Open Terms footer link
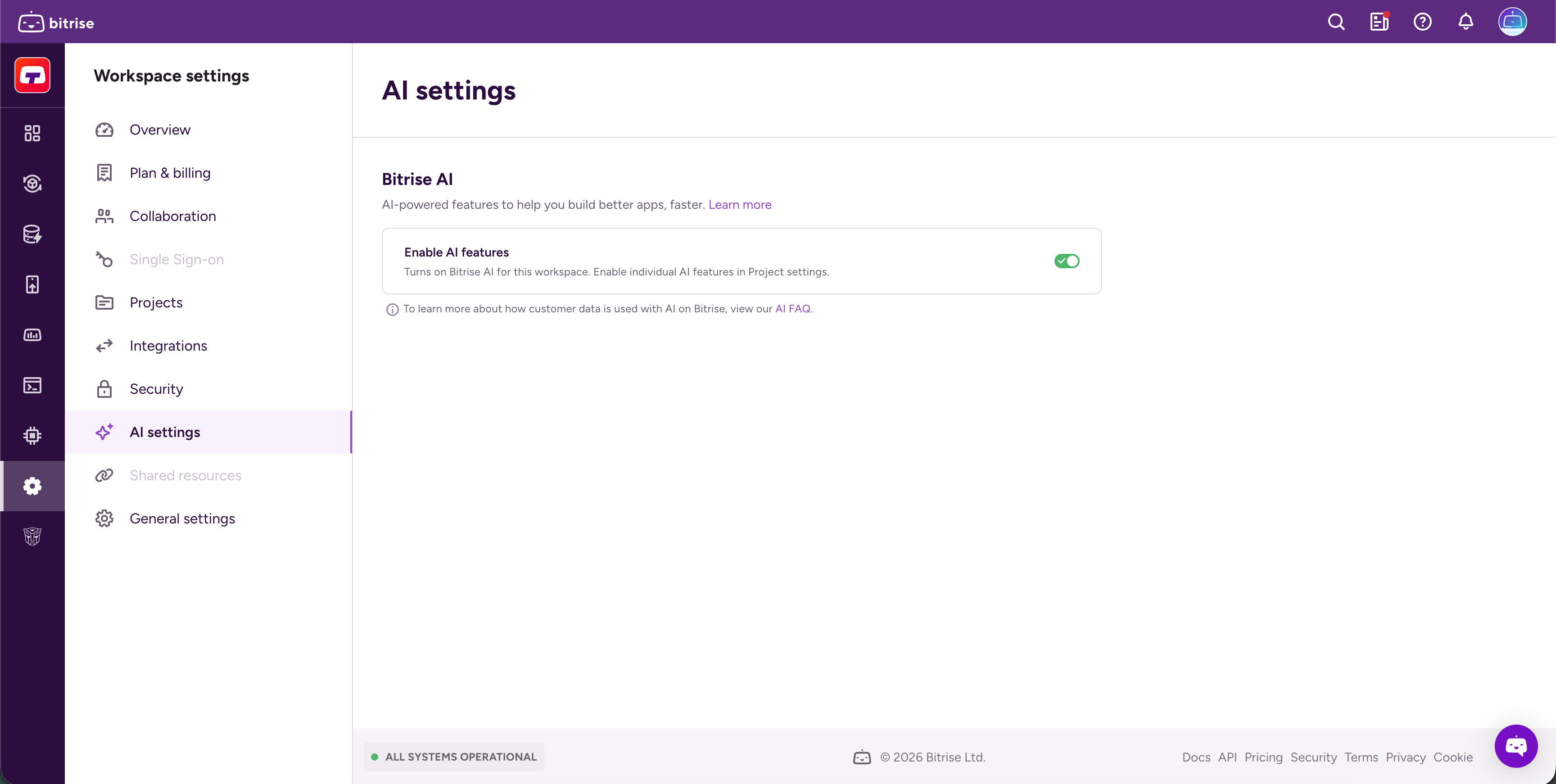Screen dimensions: 1556x784 (x=1361, y=757)
